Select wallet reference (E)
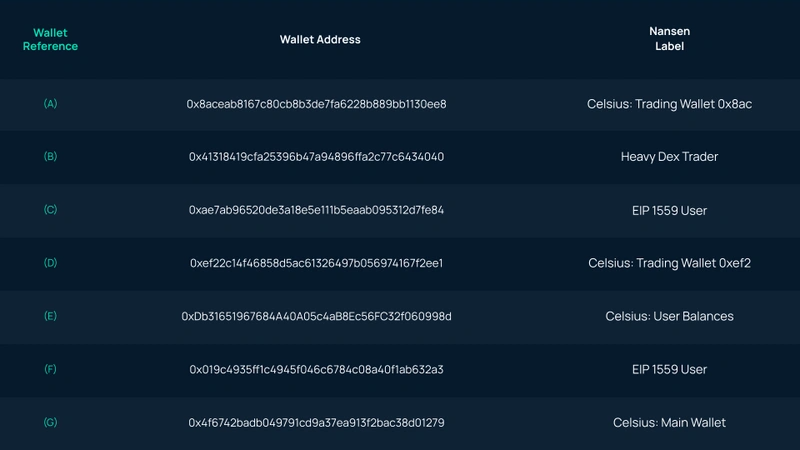Viewport: 800px width, 450px height. (51, 316)
